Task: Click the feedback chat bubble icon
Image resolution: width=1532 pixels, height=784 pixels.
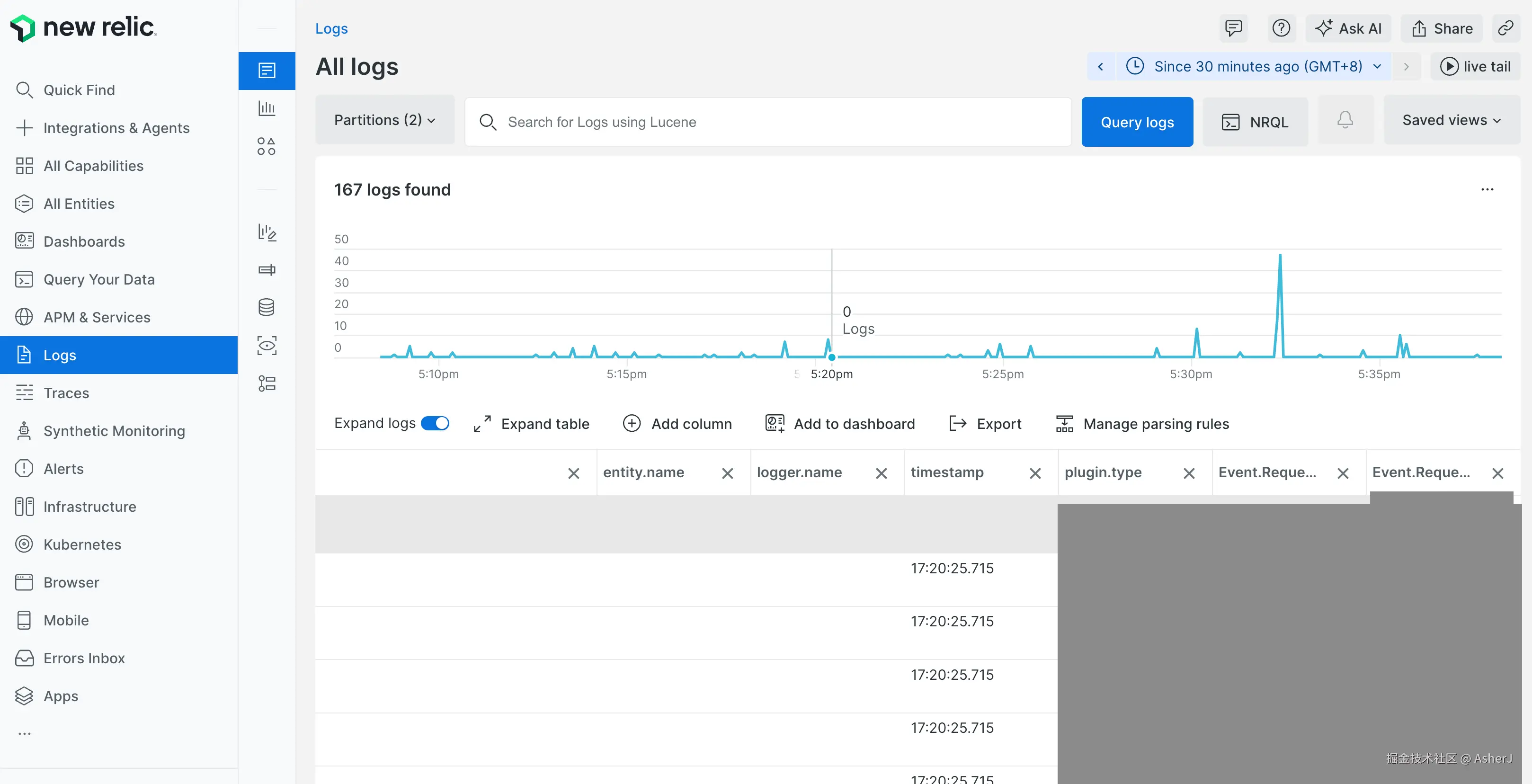Action: tap(1233, 28)
